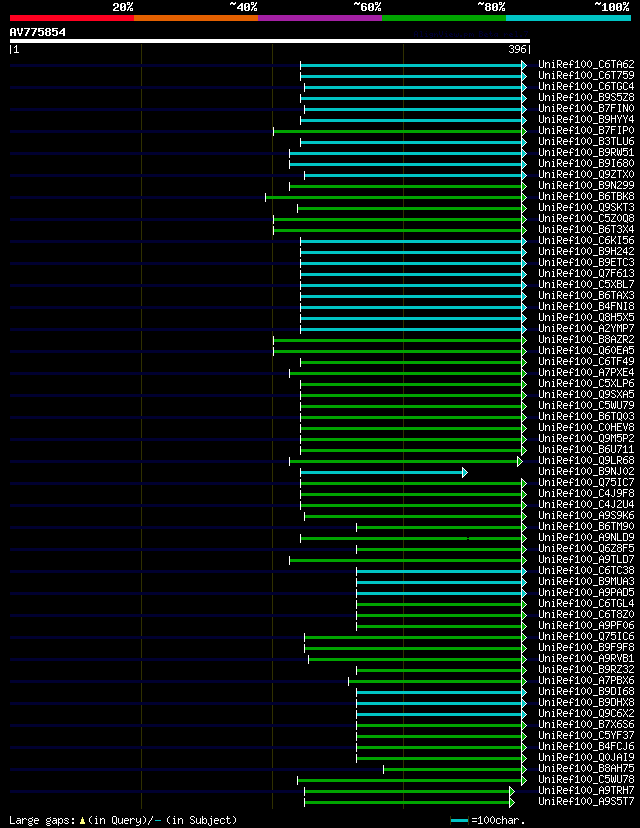
Task: Pick the UniRef100_B6TM90 hit label
Action: point(586,526)
